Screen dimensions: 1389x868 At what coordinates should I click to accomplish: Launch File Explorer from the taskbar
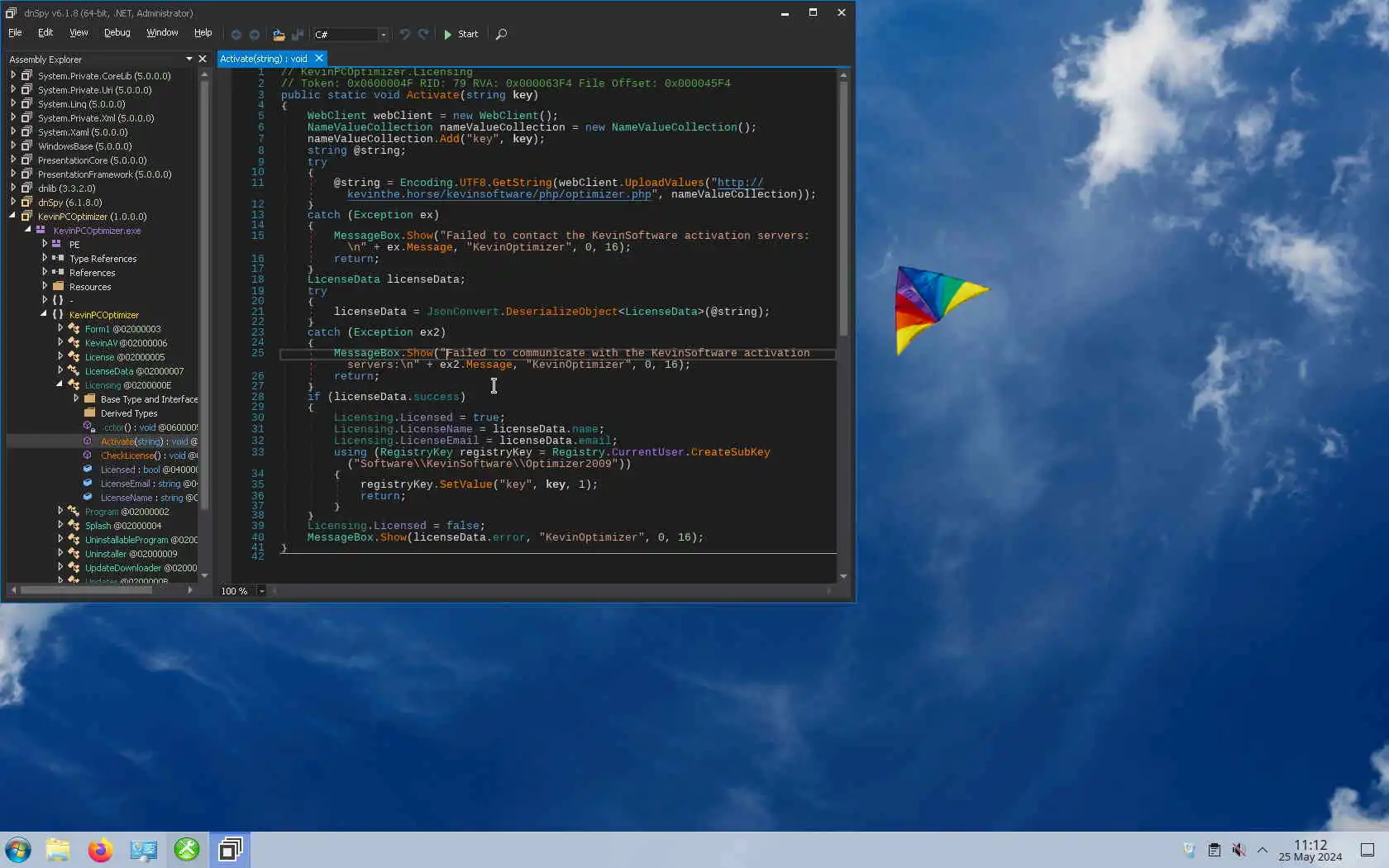tap(58, 850)
